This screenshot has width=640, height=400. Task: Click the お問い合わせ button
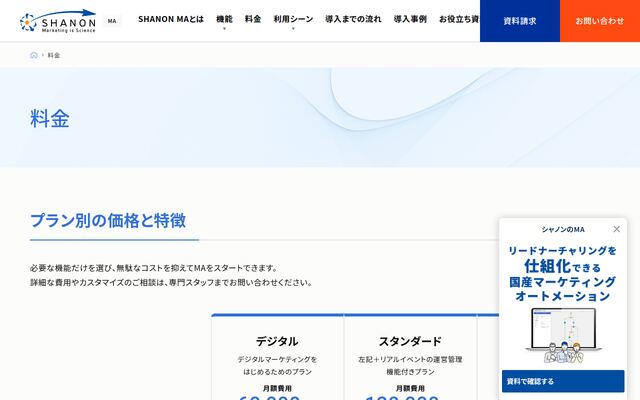click(600, 21)
